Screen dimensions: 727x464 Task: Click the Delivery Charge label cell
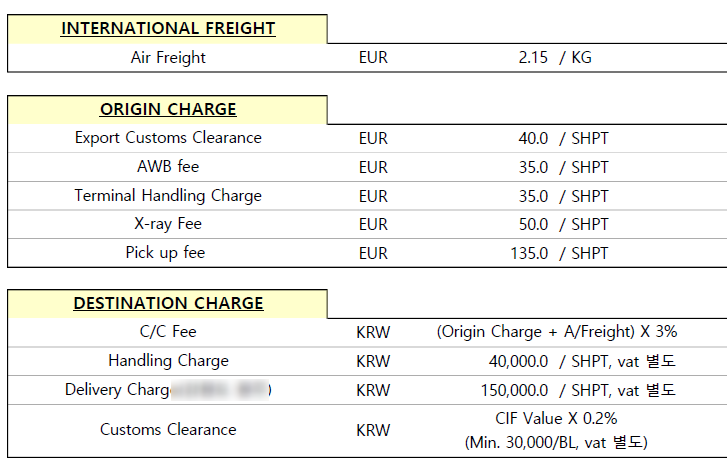pos(168,390)
